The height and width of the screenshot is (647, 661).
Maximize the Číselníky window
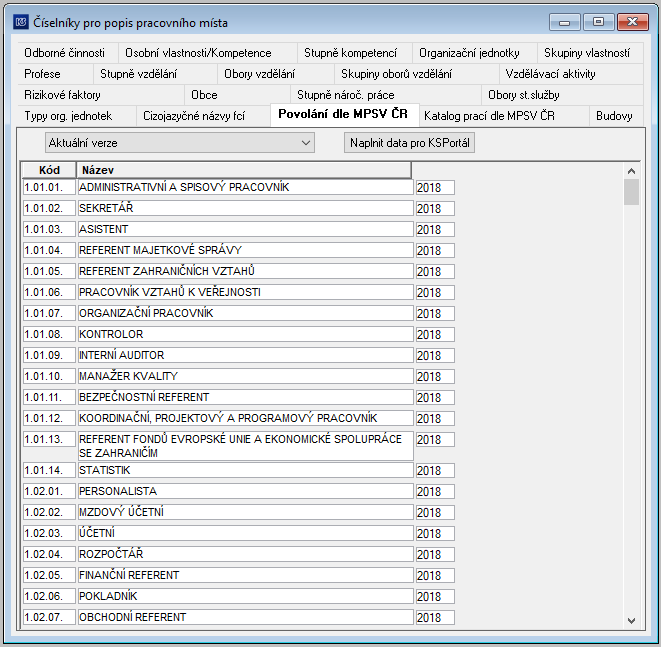pos(598,22)
